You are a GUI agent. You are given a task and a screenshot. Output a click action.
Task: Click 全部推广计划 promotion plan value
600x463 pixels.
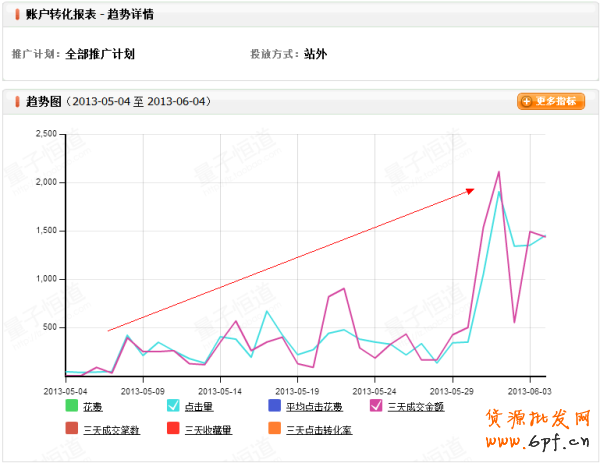(100, 54)
